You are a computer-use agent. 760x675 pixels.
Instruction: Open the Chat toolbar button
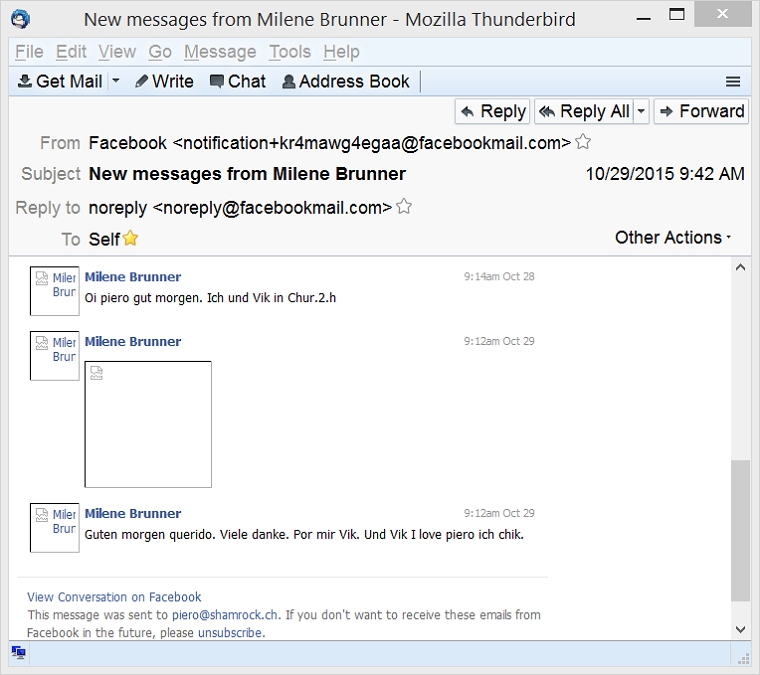[x=237, y=82]
